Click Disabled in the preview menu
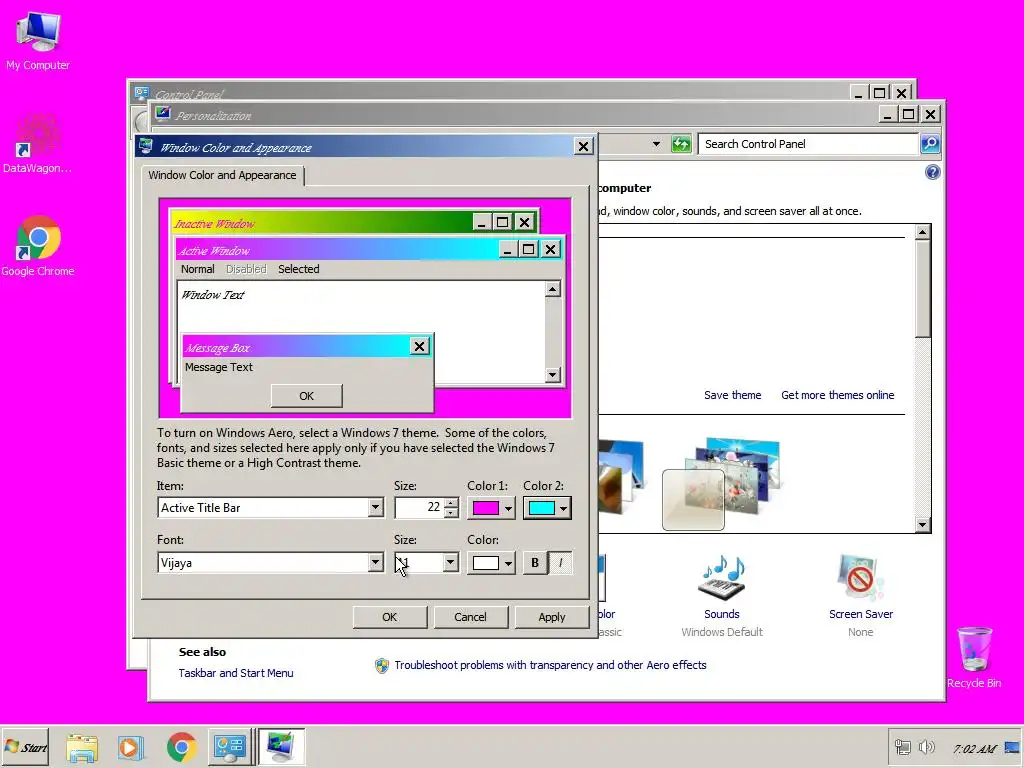1024x768 pixels. pyautogui.click(x=246, y=269)
